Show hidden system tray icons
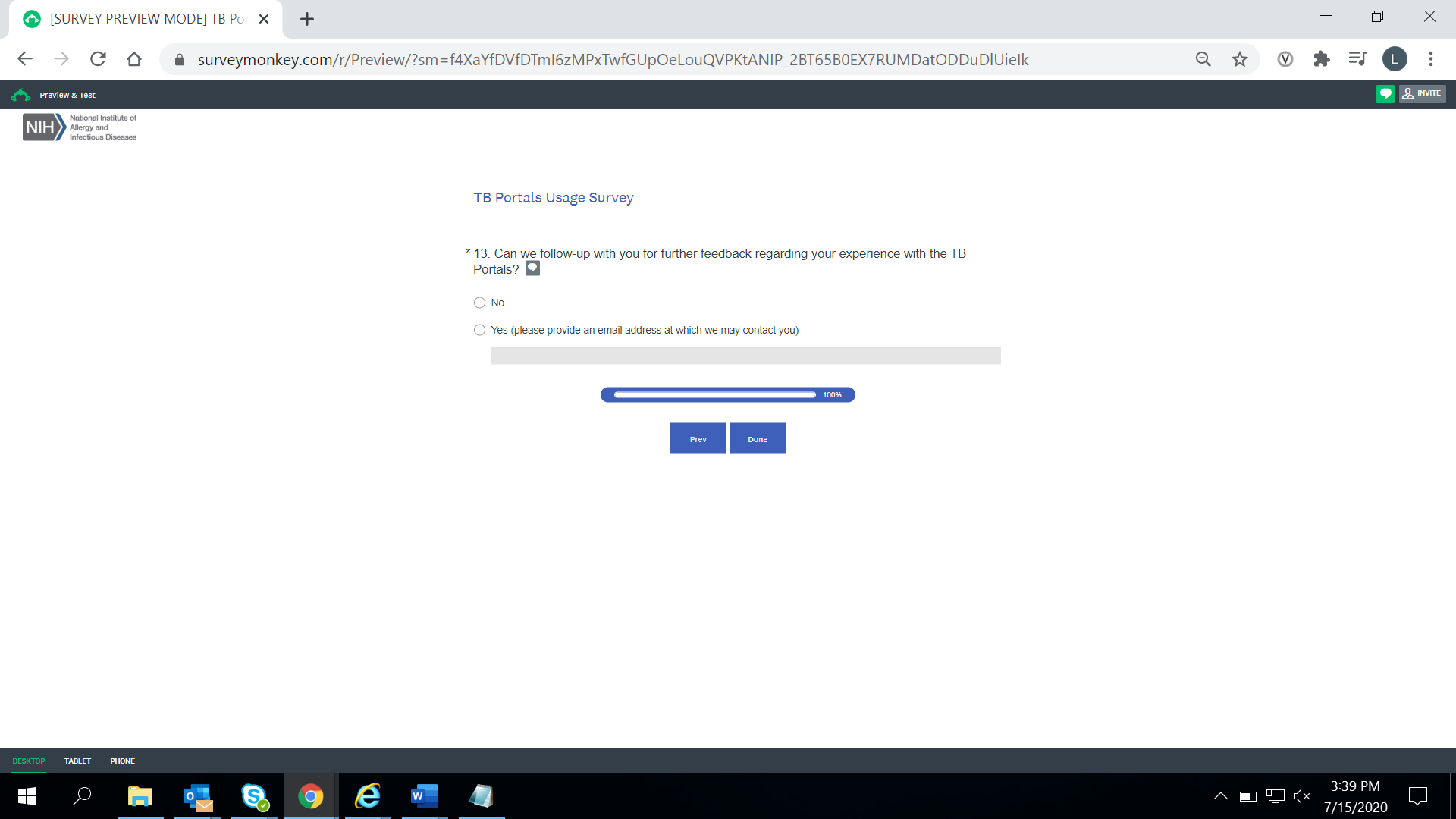Viewport: 1456px width, 819px height. (x=1220, y=796)
